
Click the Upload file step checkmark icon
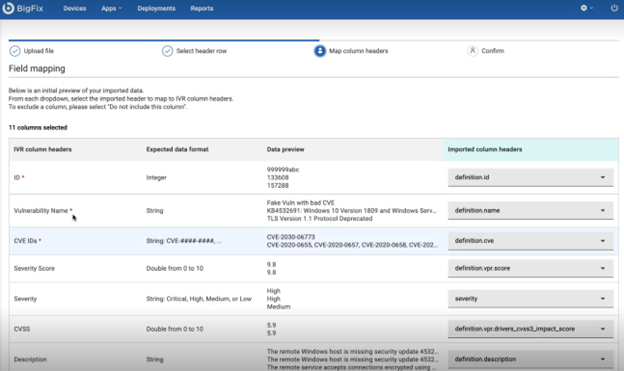pyautogui.click(x=15, y=51)
